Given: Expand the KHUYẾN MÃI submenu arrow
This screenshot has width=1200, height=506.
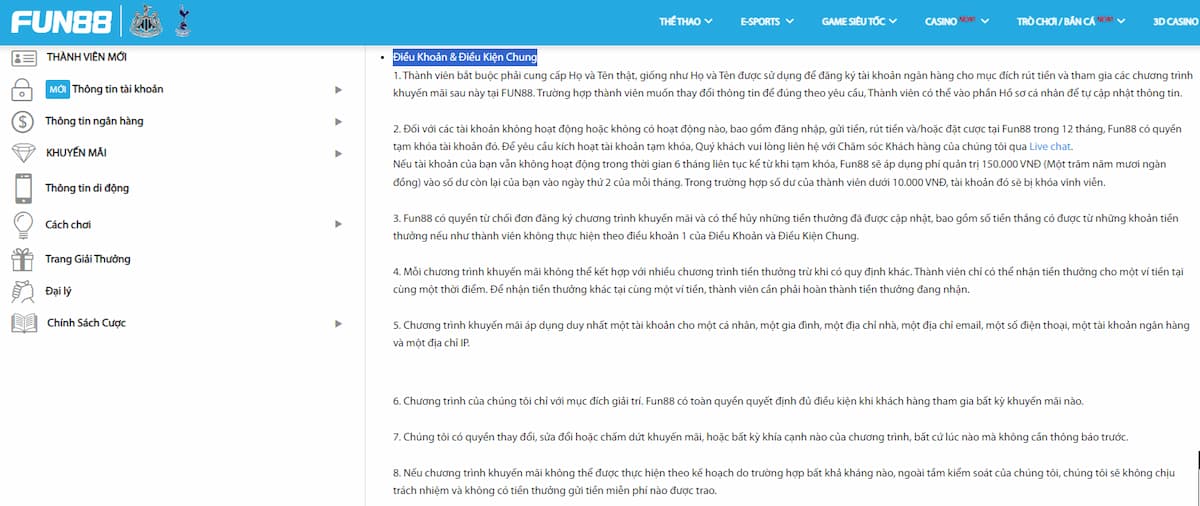Looking at the screenshot, I should [x=338, y=153].
